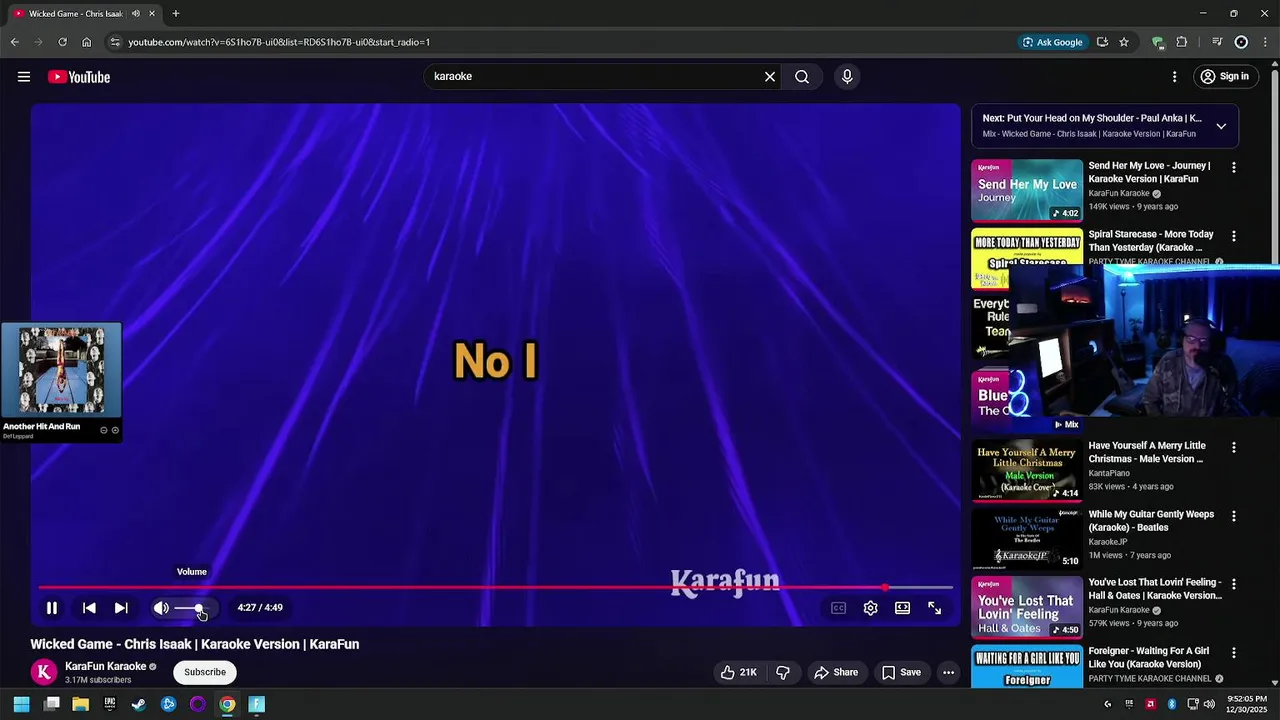Go back in browser history
Screen dimensions: 1280x720
pyautogui.click(x=14, y=42)
